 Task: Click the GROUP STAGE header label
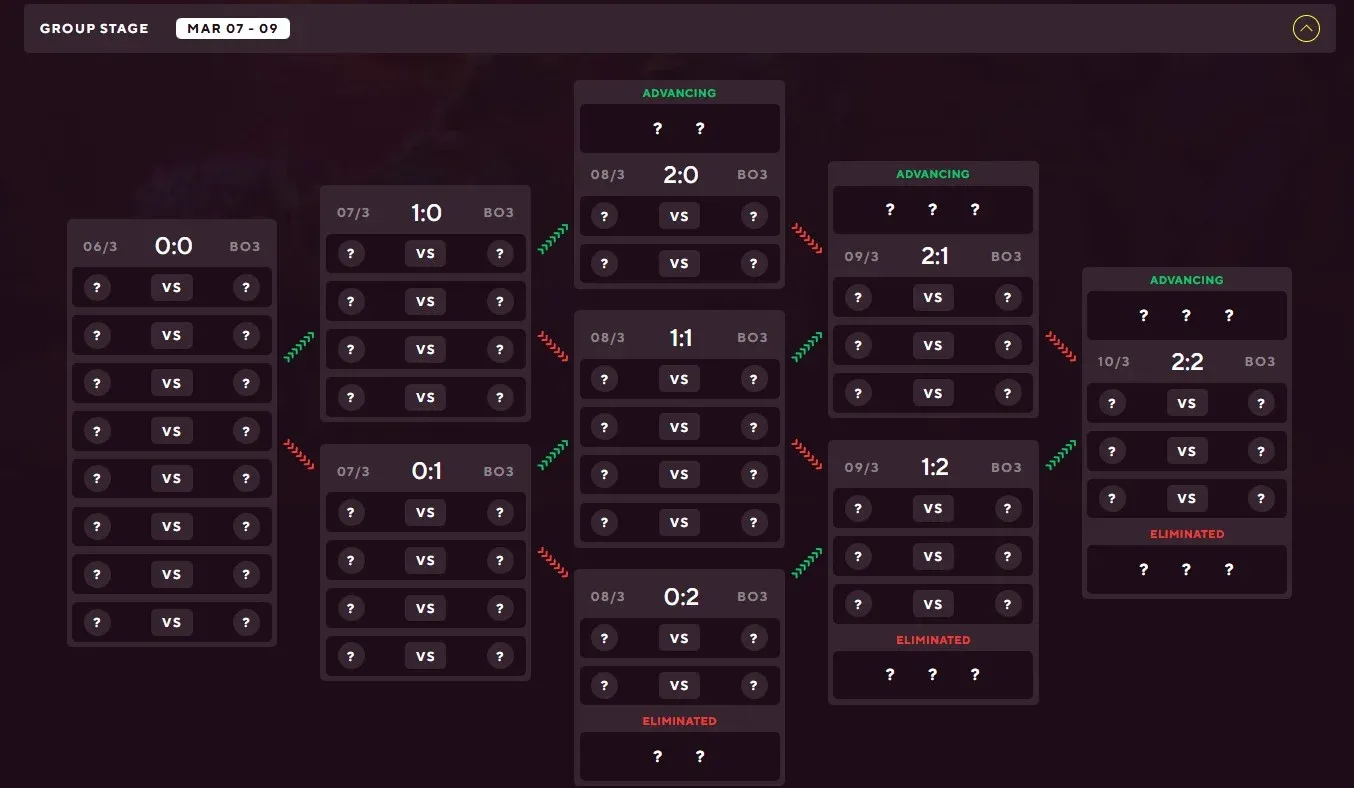(x=93, y=28)
